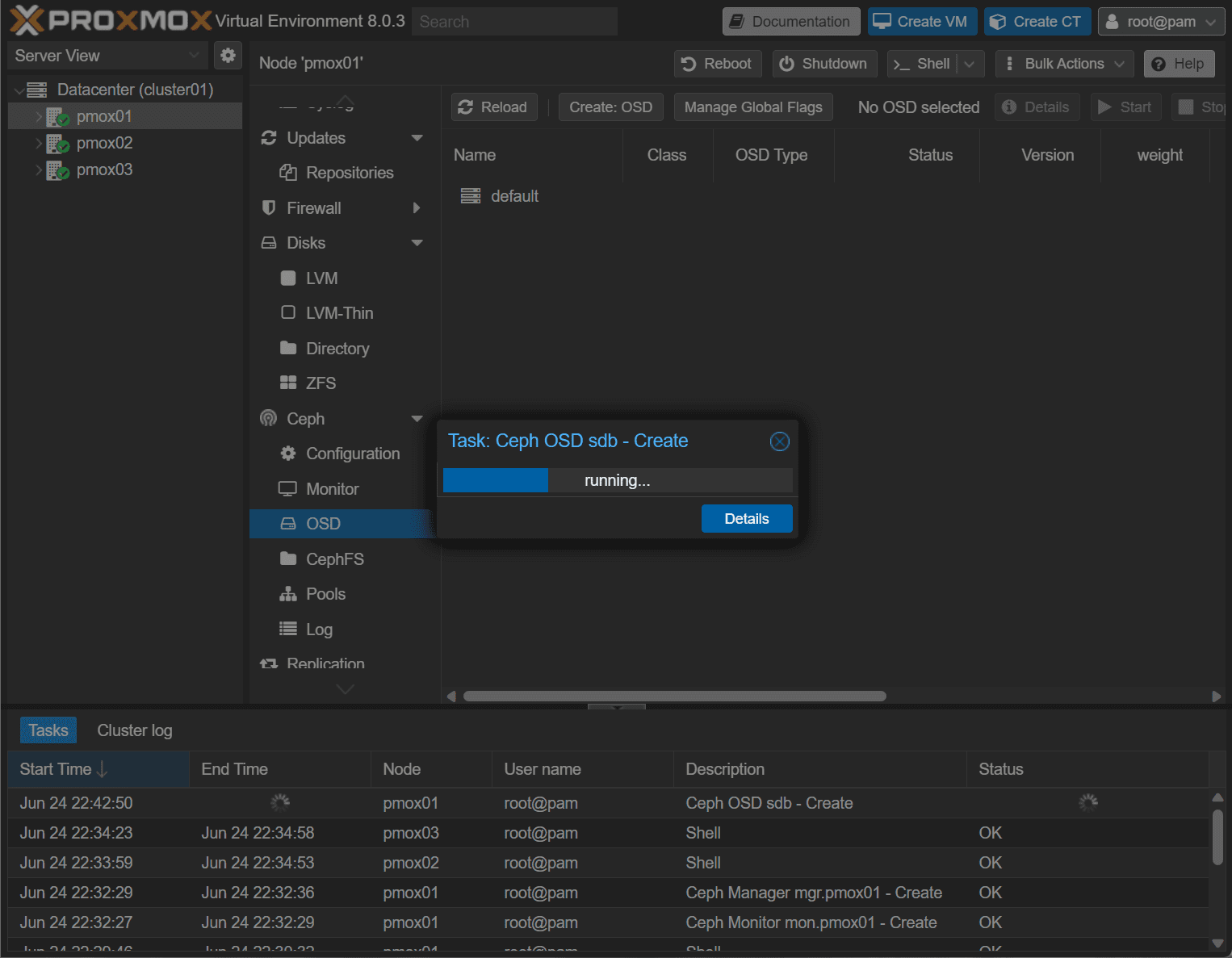Open the Bulk Actions dropdown

click(1064, 64)
